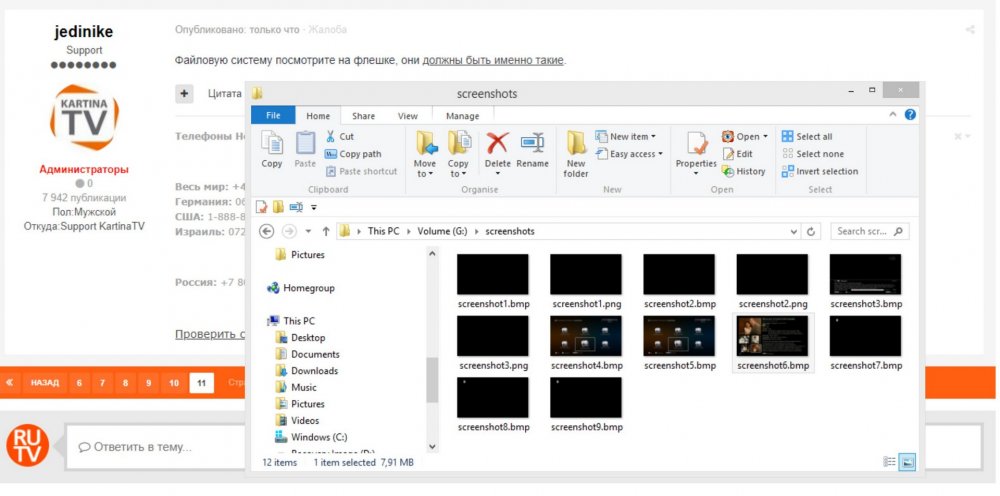Open the Easy access dropdown

click(x=626, y=154)
